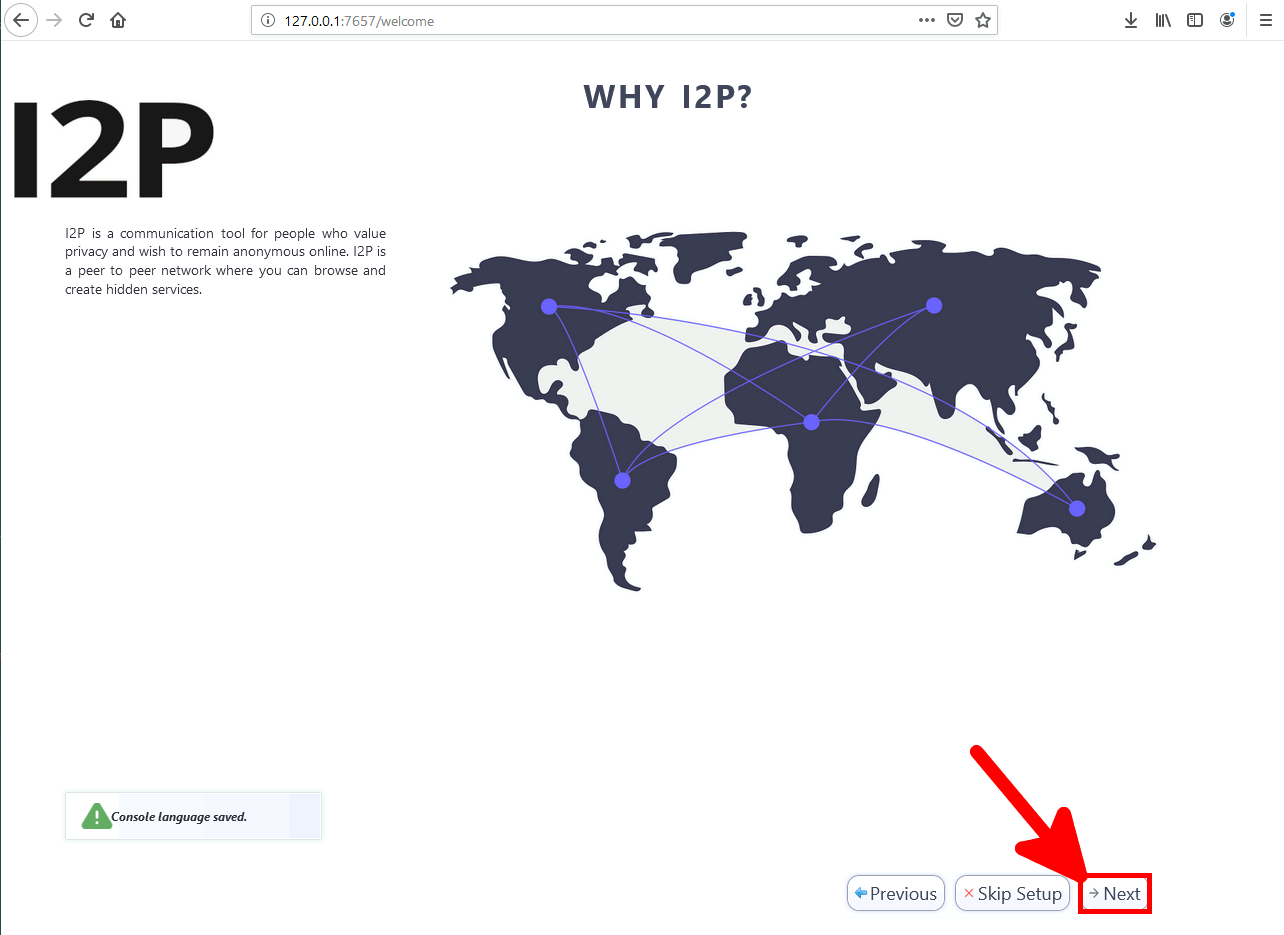Click the green warning triangle icon
Screen dimensions: 1284x935
click(x=96, y=816)
